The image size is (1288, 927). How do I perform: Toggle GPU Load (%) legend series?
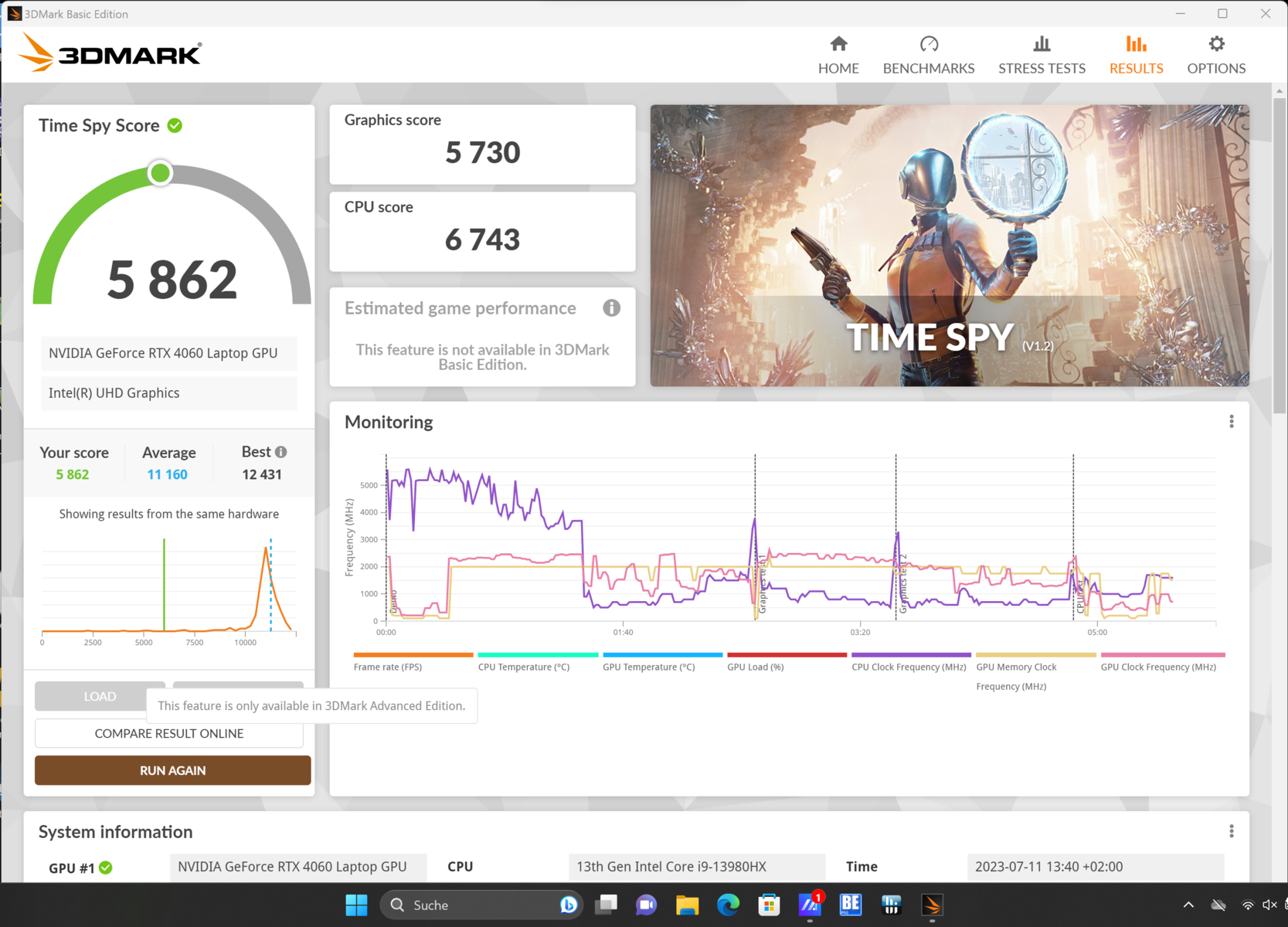(787, 661)
